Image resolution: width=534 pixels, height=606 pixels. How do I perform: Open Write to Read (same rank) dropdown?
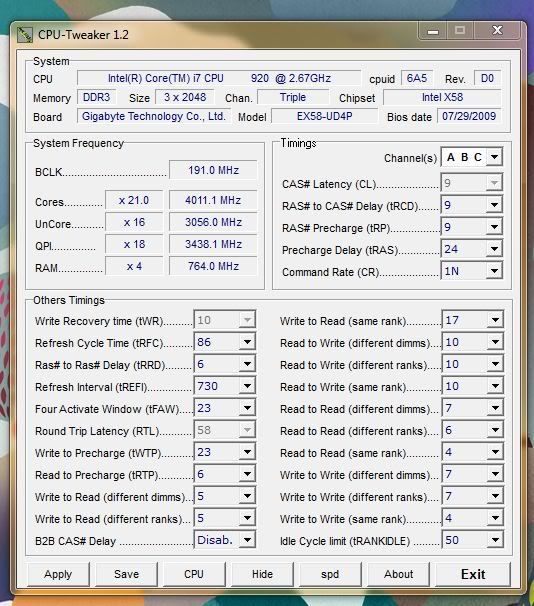point(473,320)
